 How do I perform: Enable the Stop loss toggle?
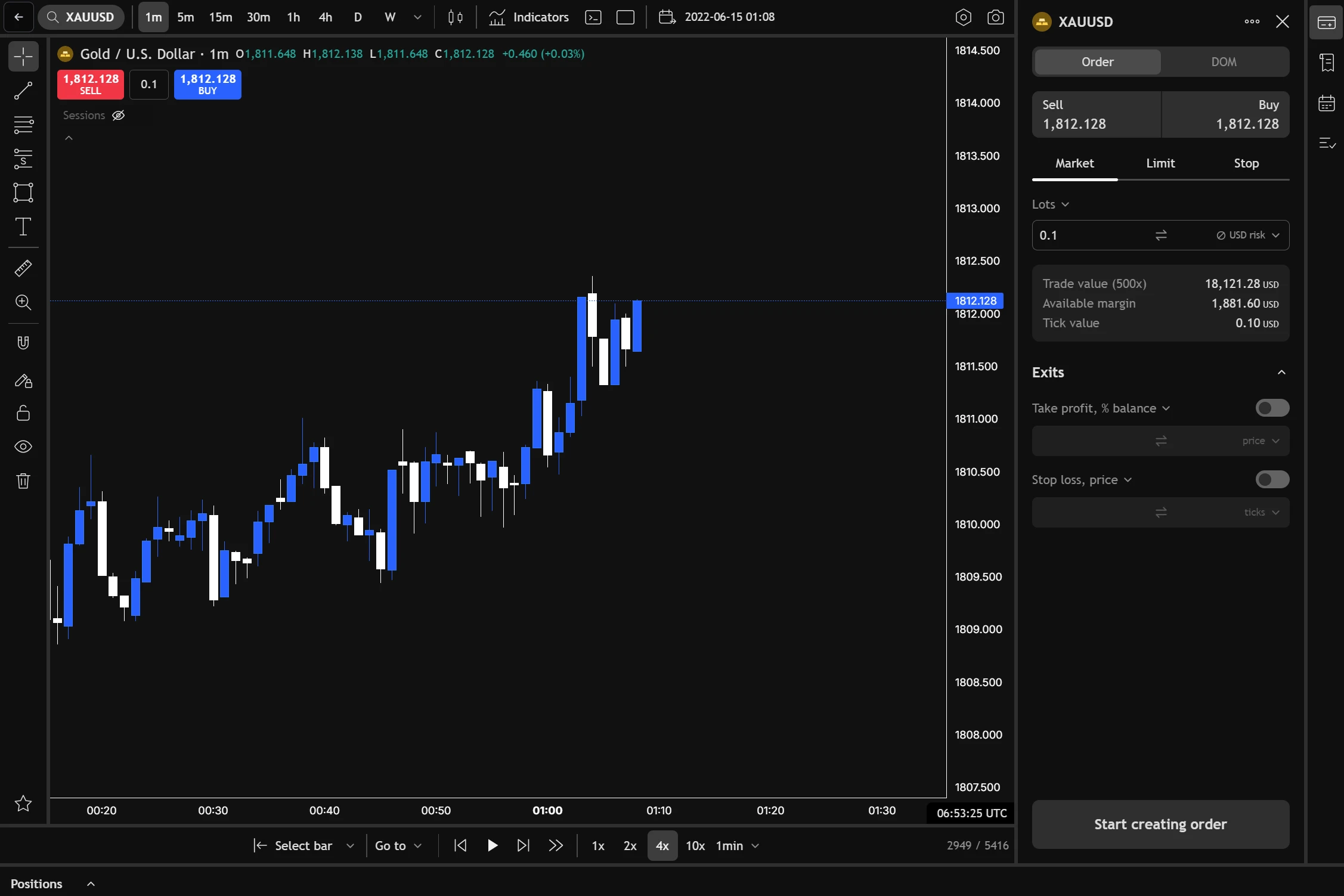(x=1272, y=479)
